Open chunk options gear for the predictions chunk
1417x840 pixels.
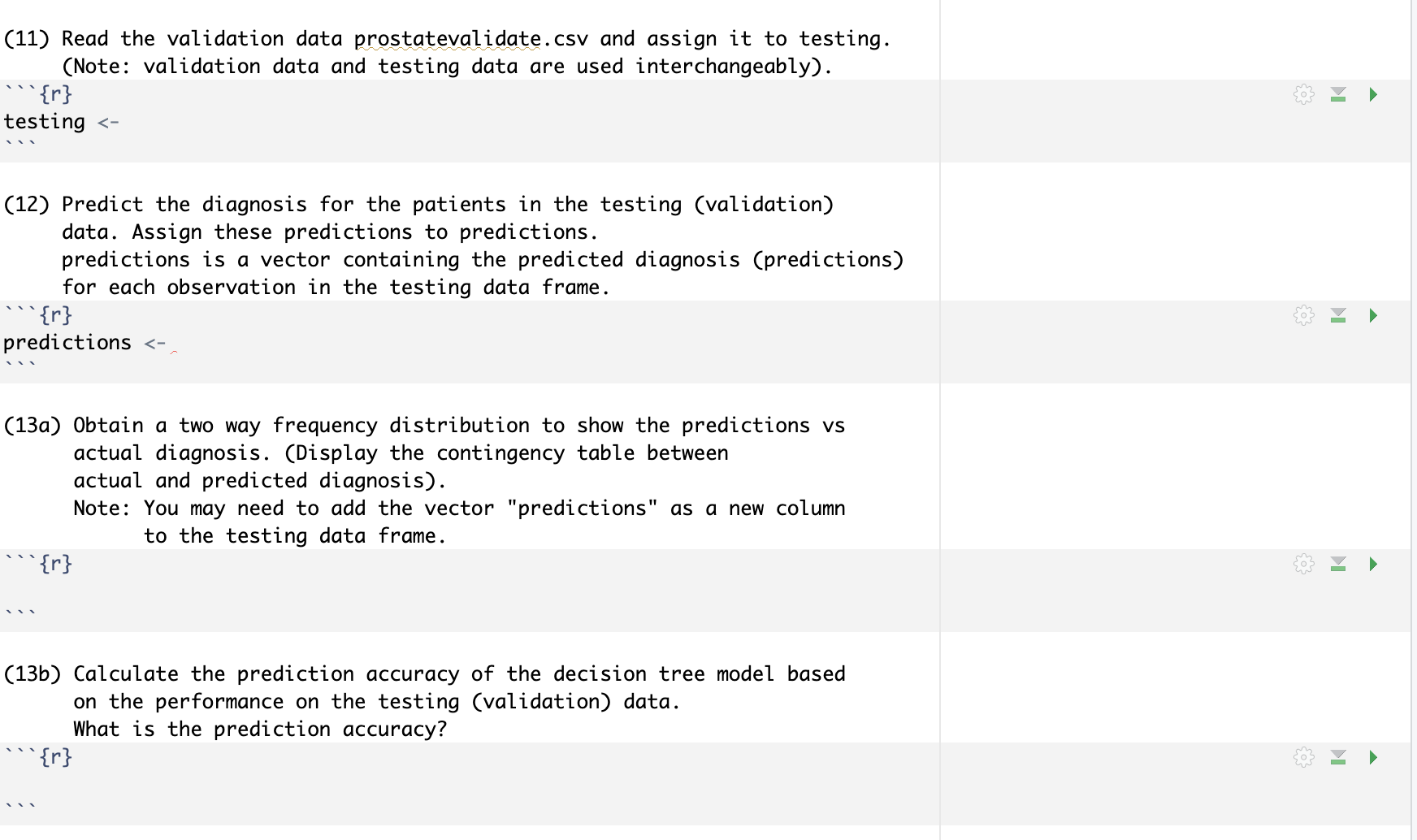pos(1304,317)
